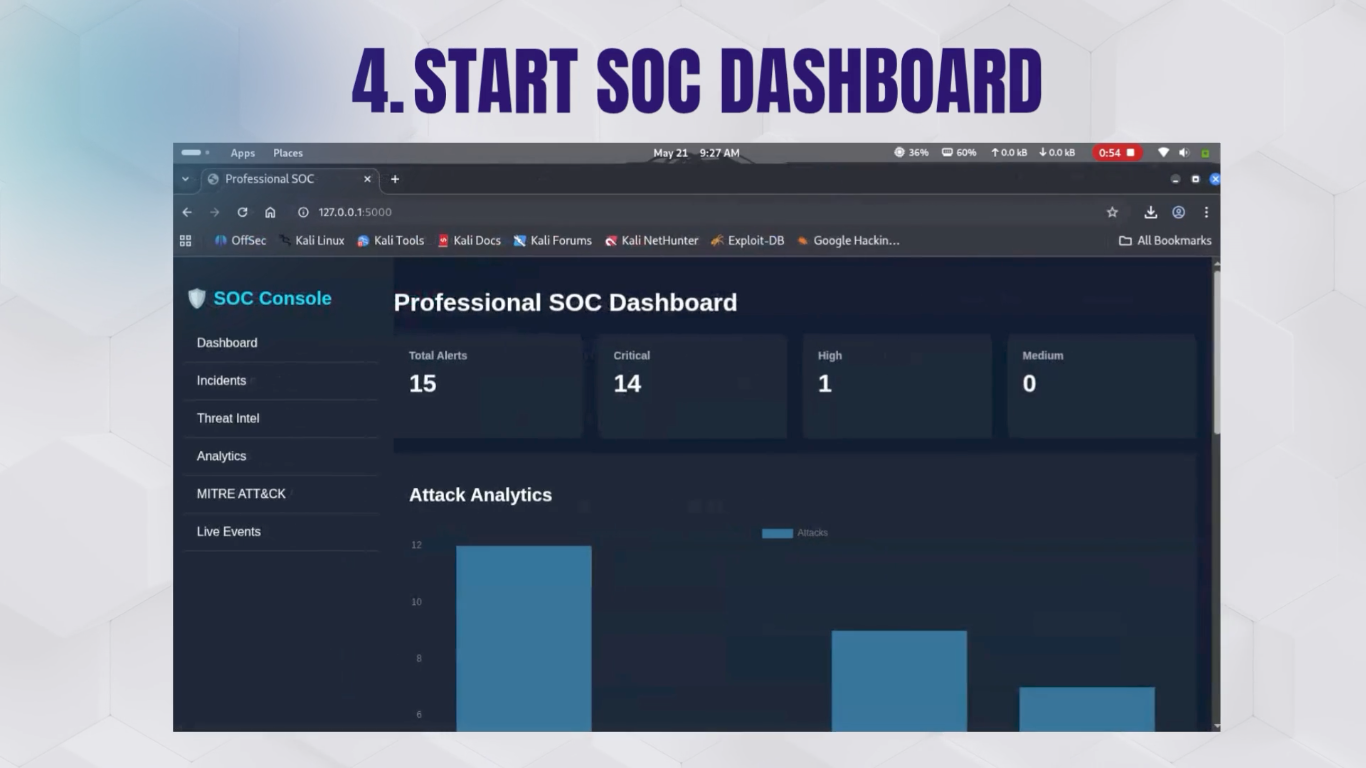Image resolution: width=1366 pixels, height=768 pixels.
Task: Open the browser profile icon
Action: pos(1179,212)
